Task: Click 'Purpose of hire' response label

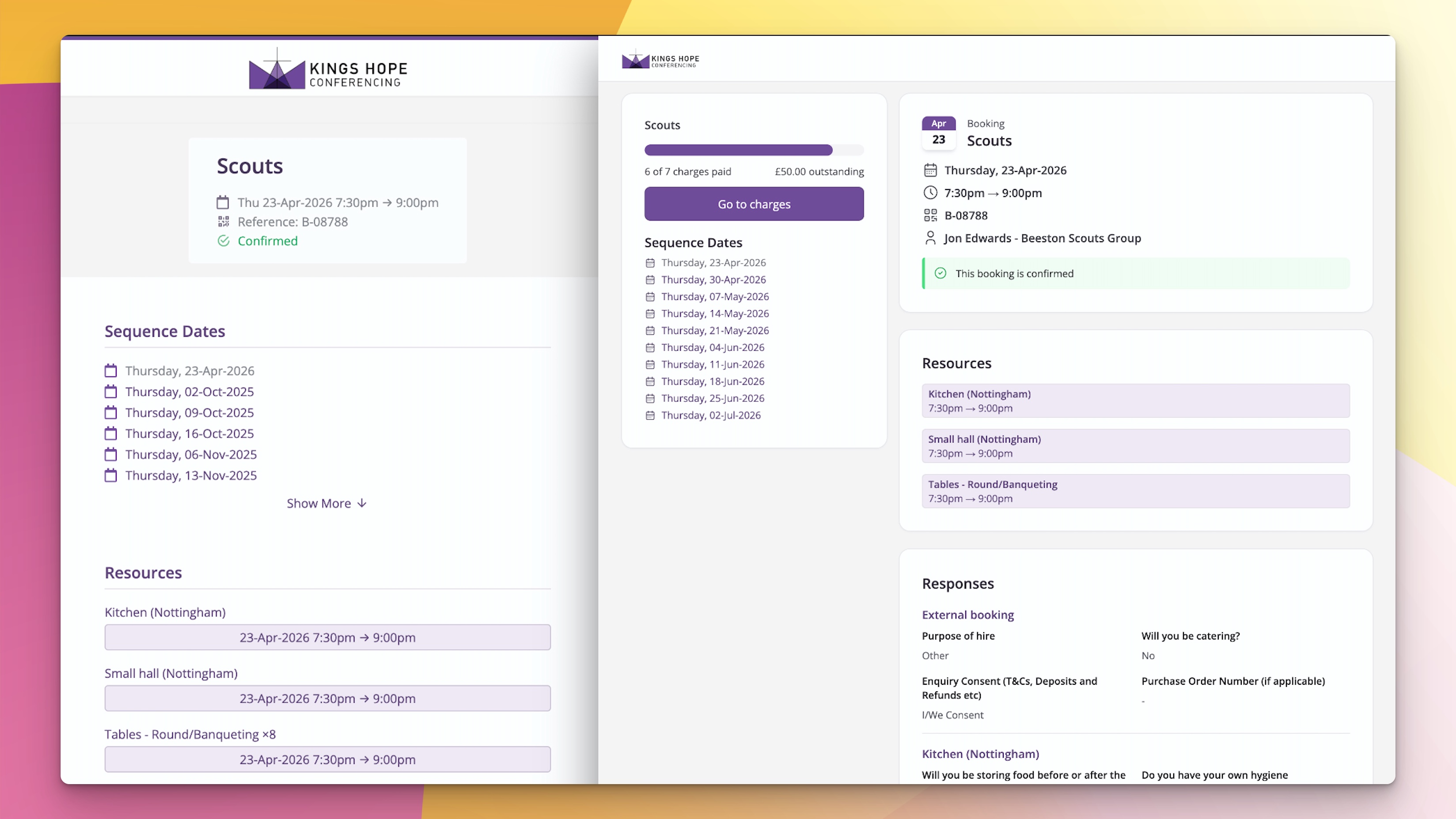Action: 958,636
